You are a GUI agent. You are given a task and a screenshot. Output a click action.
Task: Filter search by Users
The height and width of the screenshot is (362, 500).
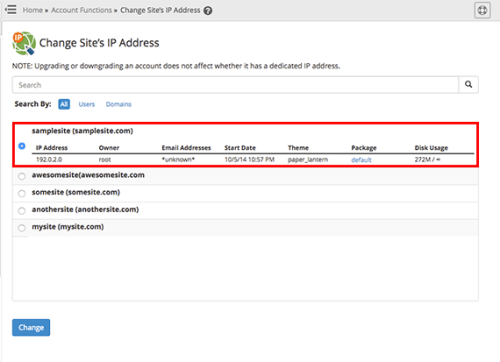[87, 104]
